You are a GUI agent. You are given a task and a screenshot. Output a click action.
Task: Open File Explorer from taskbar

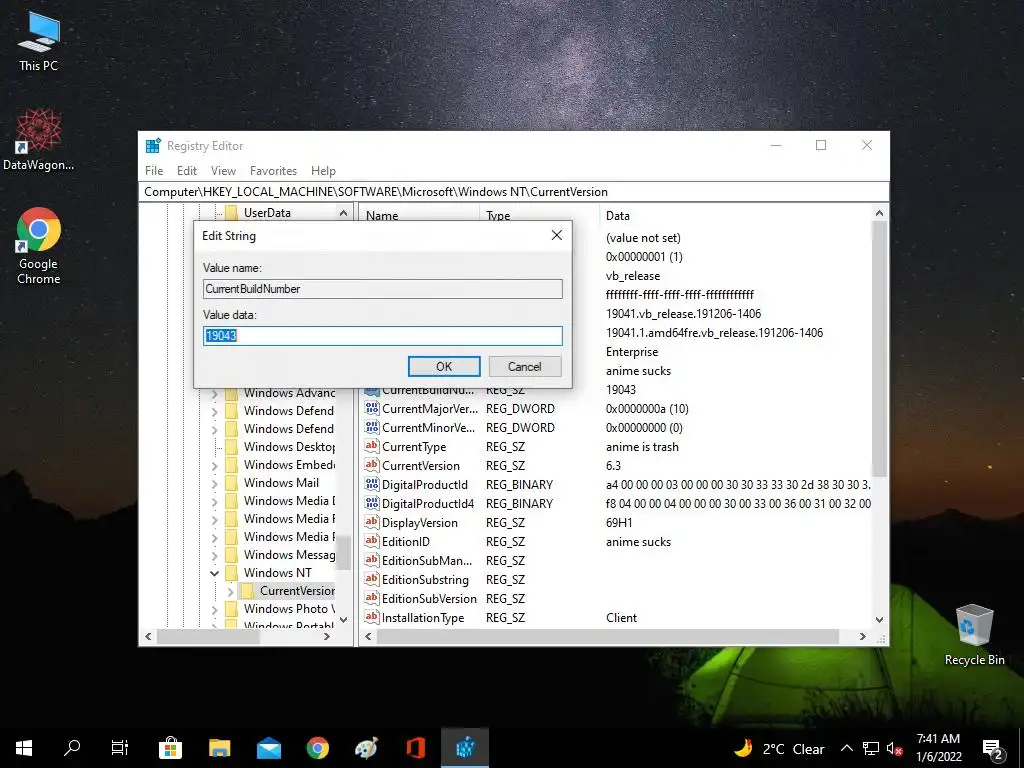click(219, 748)
